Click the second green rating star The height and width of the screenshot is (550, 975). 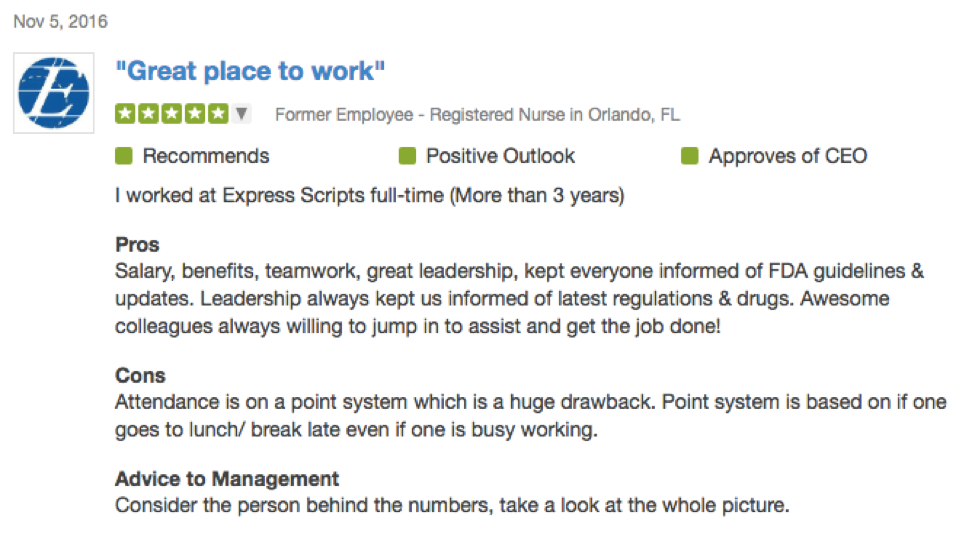coord(149,114)
